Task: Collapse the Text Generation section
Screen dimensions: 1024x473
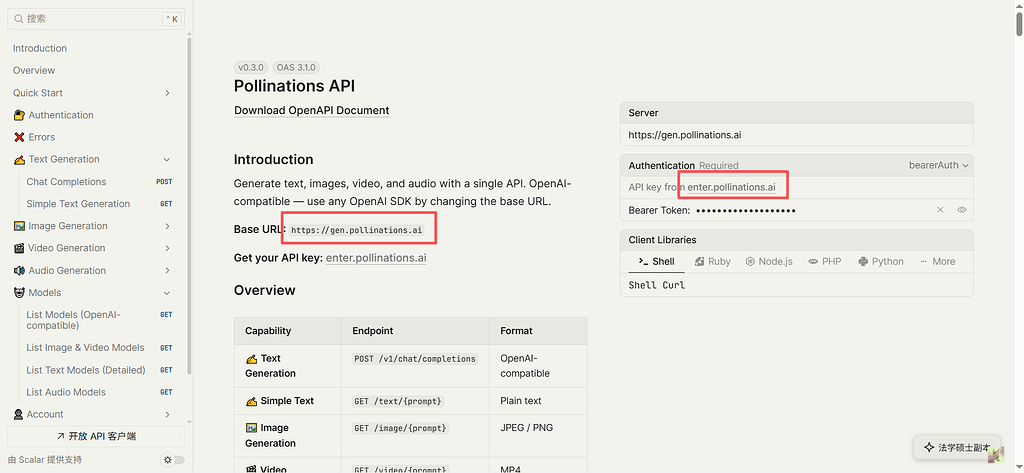Action: 167,159
